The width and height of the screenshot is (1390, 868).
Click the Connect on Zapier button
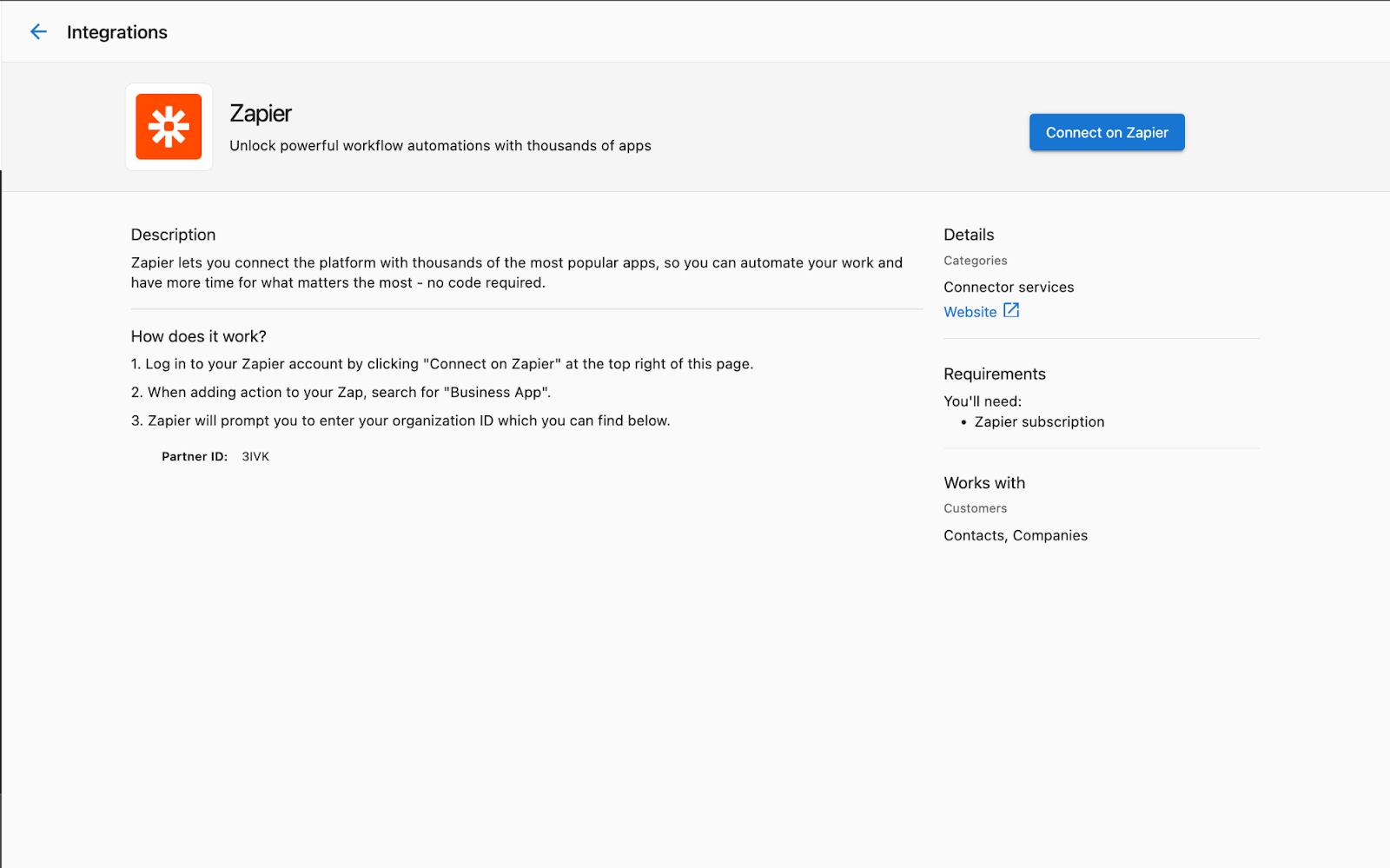1107,132
